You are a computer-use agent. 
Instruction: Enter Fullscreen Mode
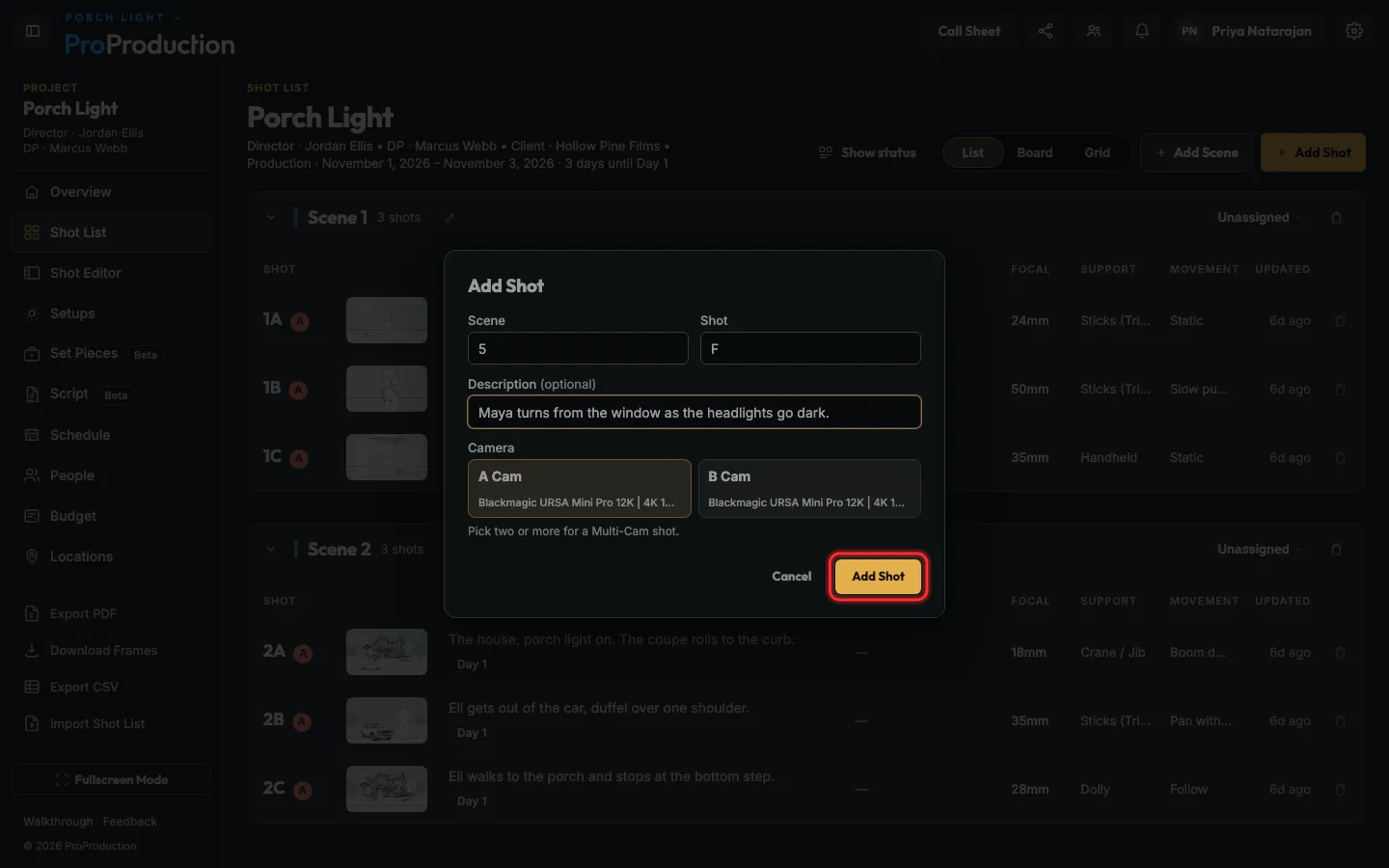pyautogui.click(x=112, y=779)
